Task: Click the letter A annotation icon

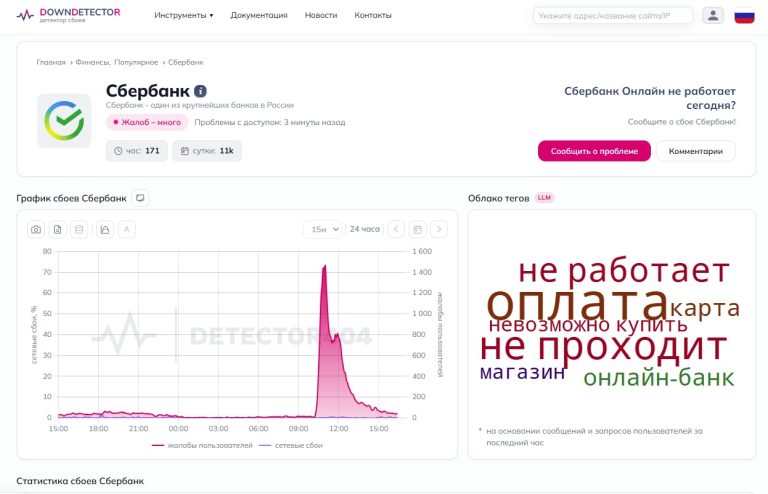Action: (126, 229)
